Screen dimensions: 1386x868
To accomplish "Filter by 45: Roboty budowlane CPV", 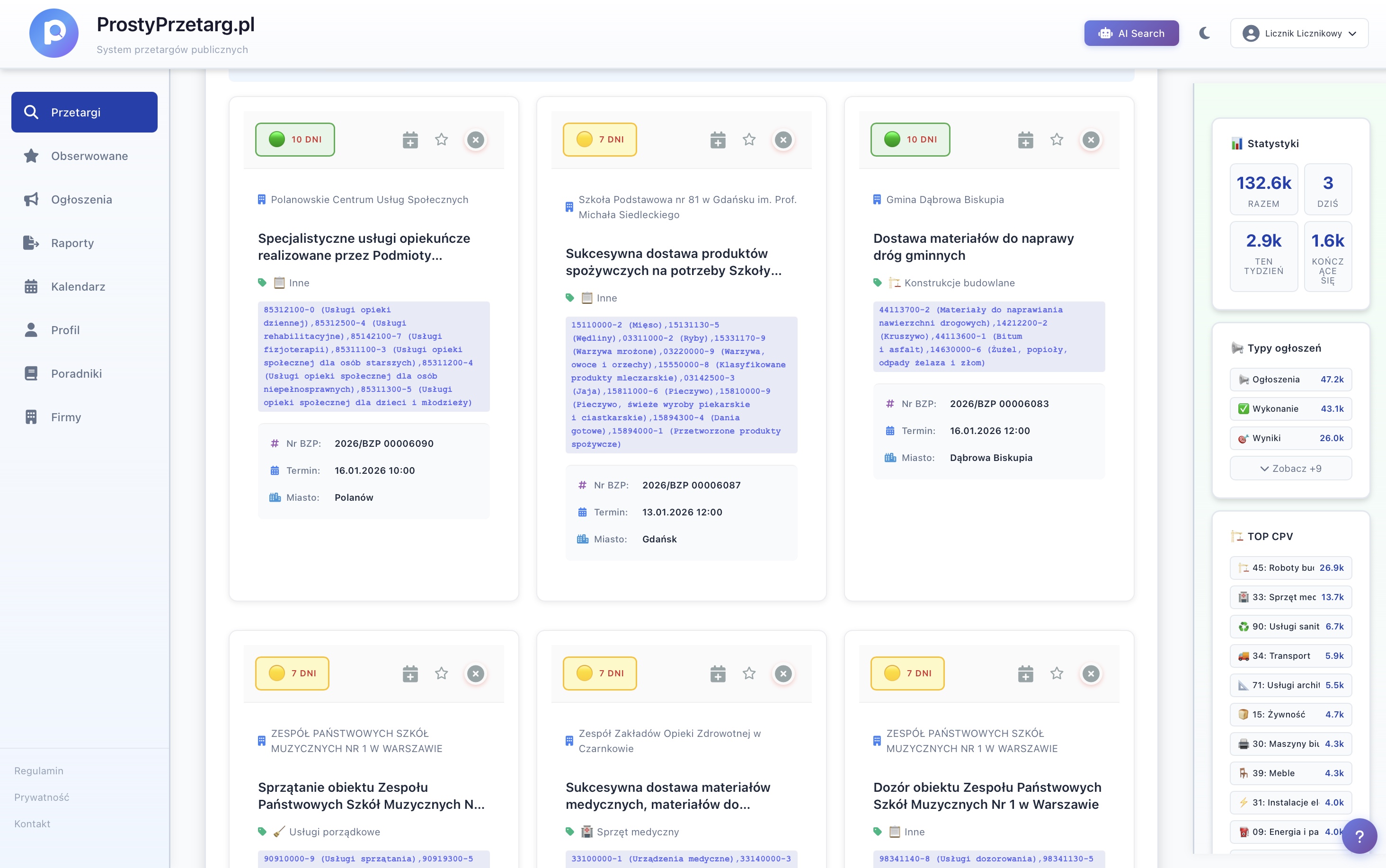I will pyautogui.click(x=1290, y=568).
